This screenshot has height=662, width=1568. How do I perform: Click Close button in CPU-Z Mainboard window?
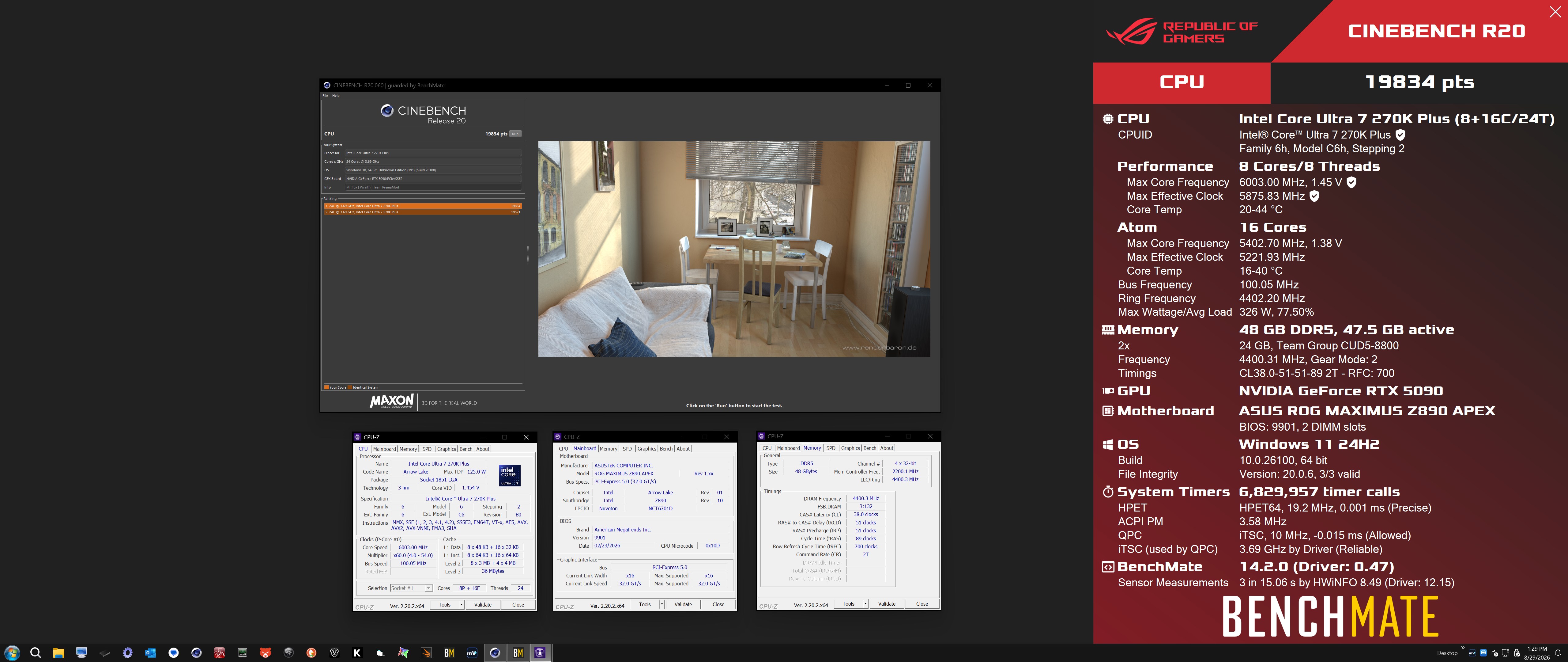pos(718,605)
